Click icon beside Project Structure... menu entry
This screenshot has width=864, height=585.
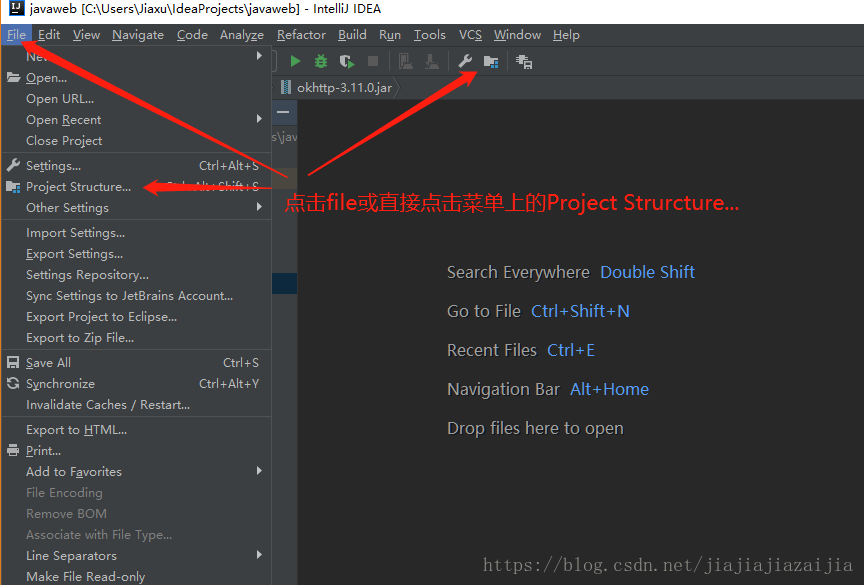pyautogui.click(x=13, y=187)
